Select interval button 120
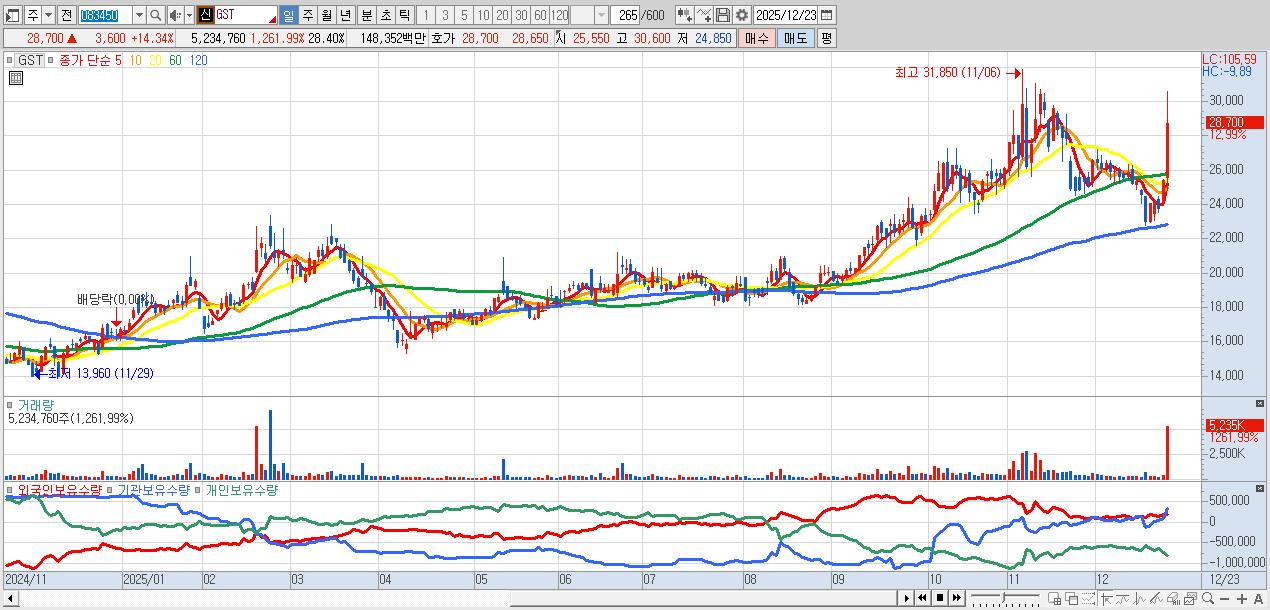The image size is (1270, 610). (559, 15)
